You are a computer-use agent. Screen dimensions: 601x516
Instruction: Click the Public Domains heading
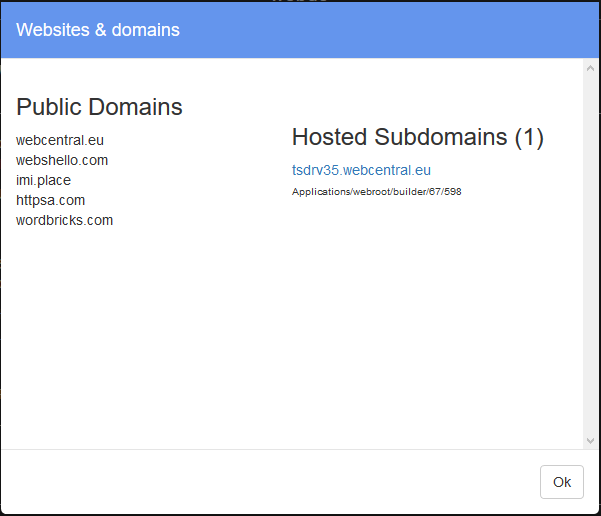(99, 107)
